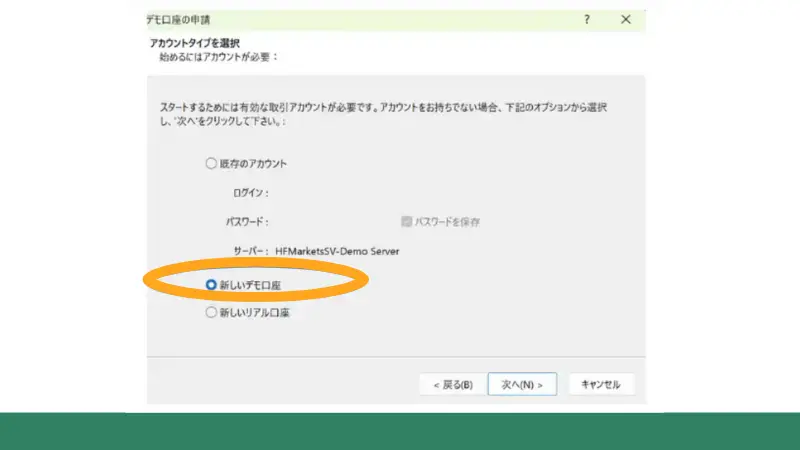Image resolution: width=800 pixels, height=450 pixels.
Task: Click the パスワード input field
Action: (x=333, y=221)
